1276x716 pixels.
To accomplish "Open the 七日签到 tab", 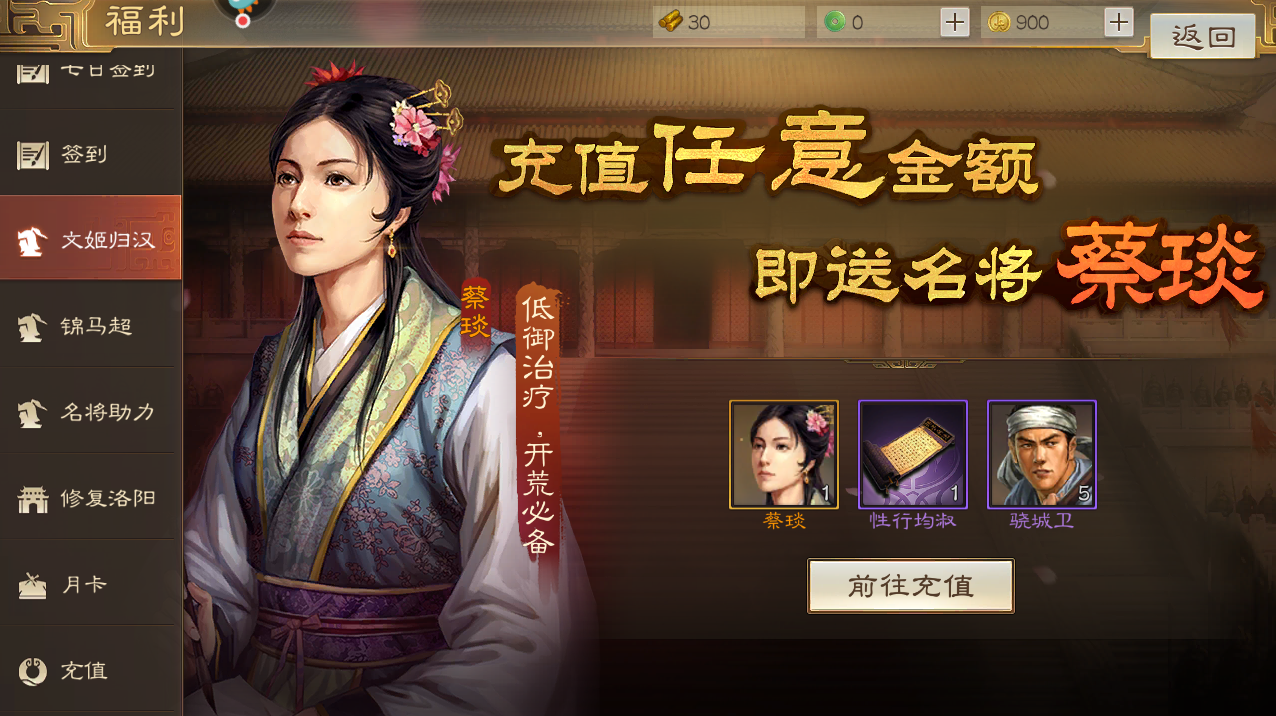I will (90, 72).
